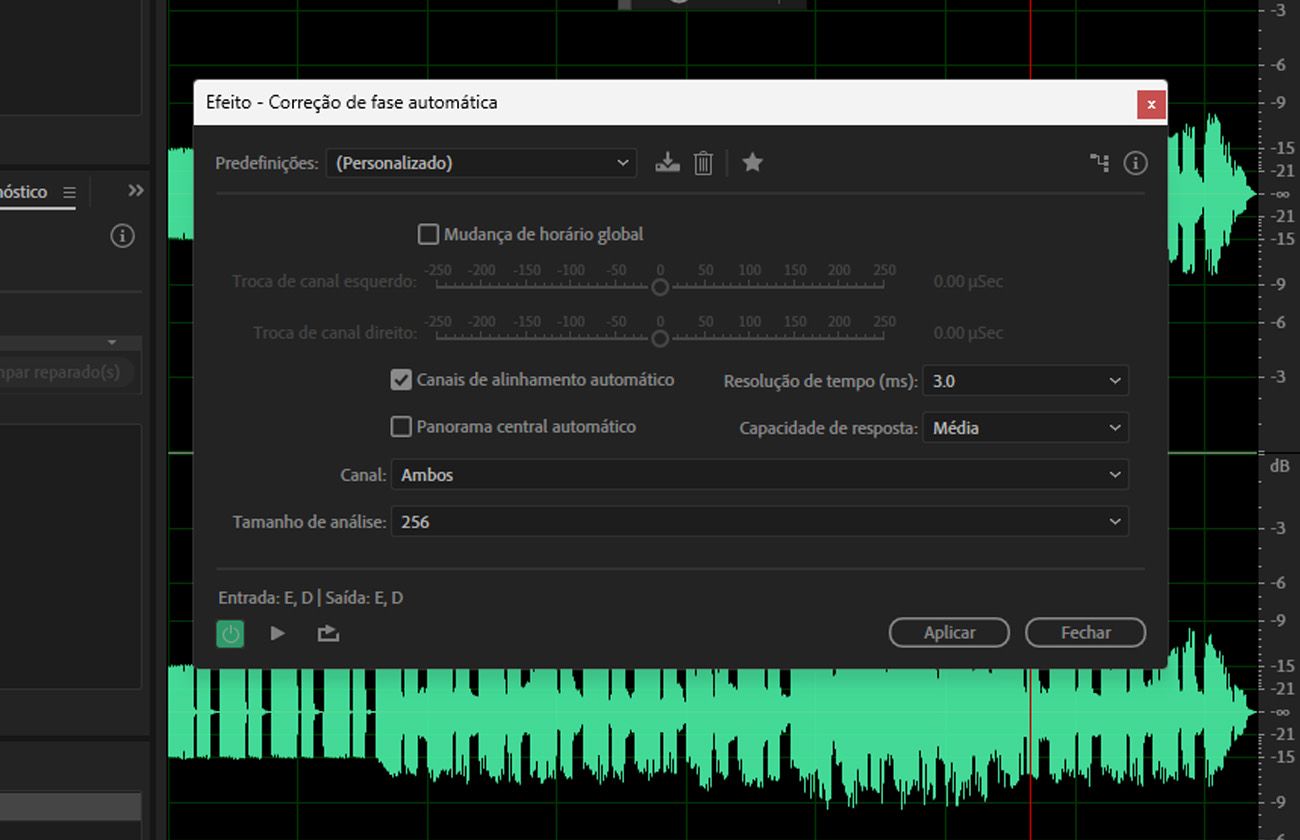Open the effect info icon in the dialog

coord(1135,162)
